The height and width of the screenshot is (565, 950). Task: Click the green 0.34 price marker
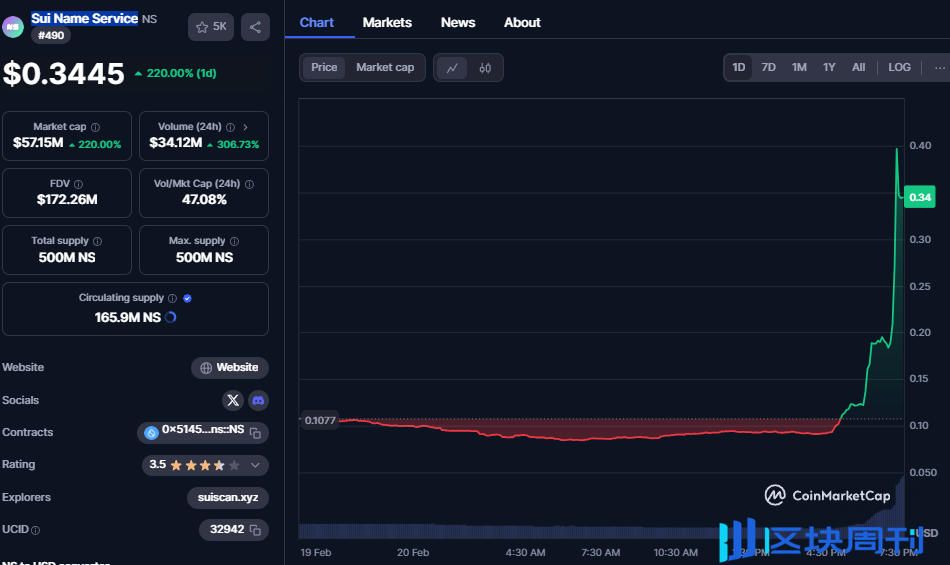point(919,197)
